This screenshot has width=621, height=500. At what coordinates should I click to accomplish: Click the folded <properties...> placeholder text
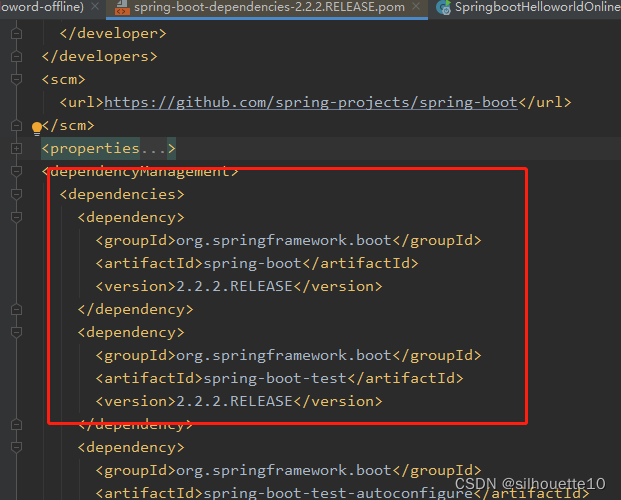point(109,149)
